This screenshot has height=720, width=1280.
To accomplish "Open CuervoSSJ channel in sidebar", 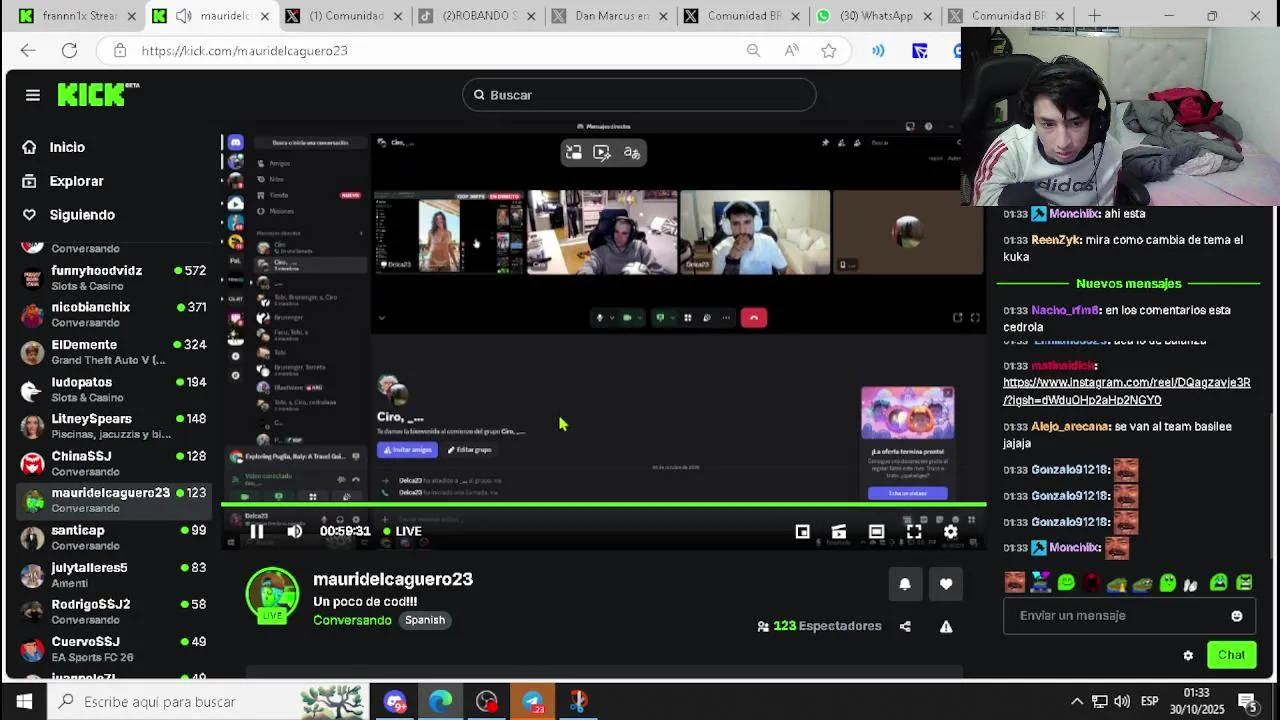I will 113,649.
